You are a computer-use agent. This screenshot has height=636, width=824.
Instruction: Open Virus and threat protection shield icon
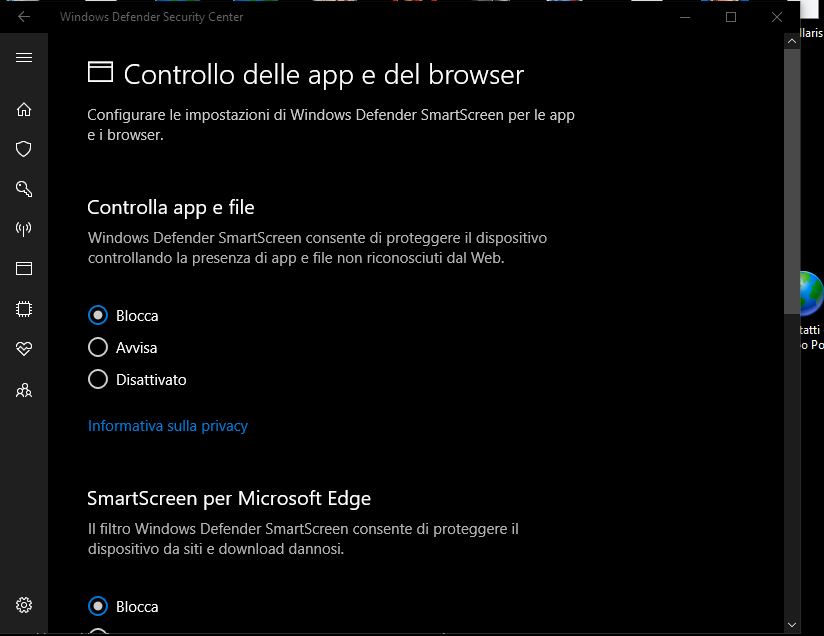24,149
